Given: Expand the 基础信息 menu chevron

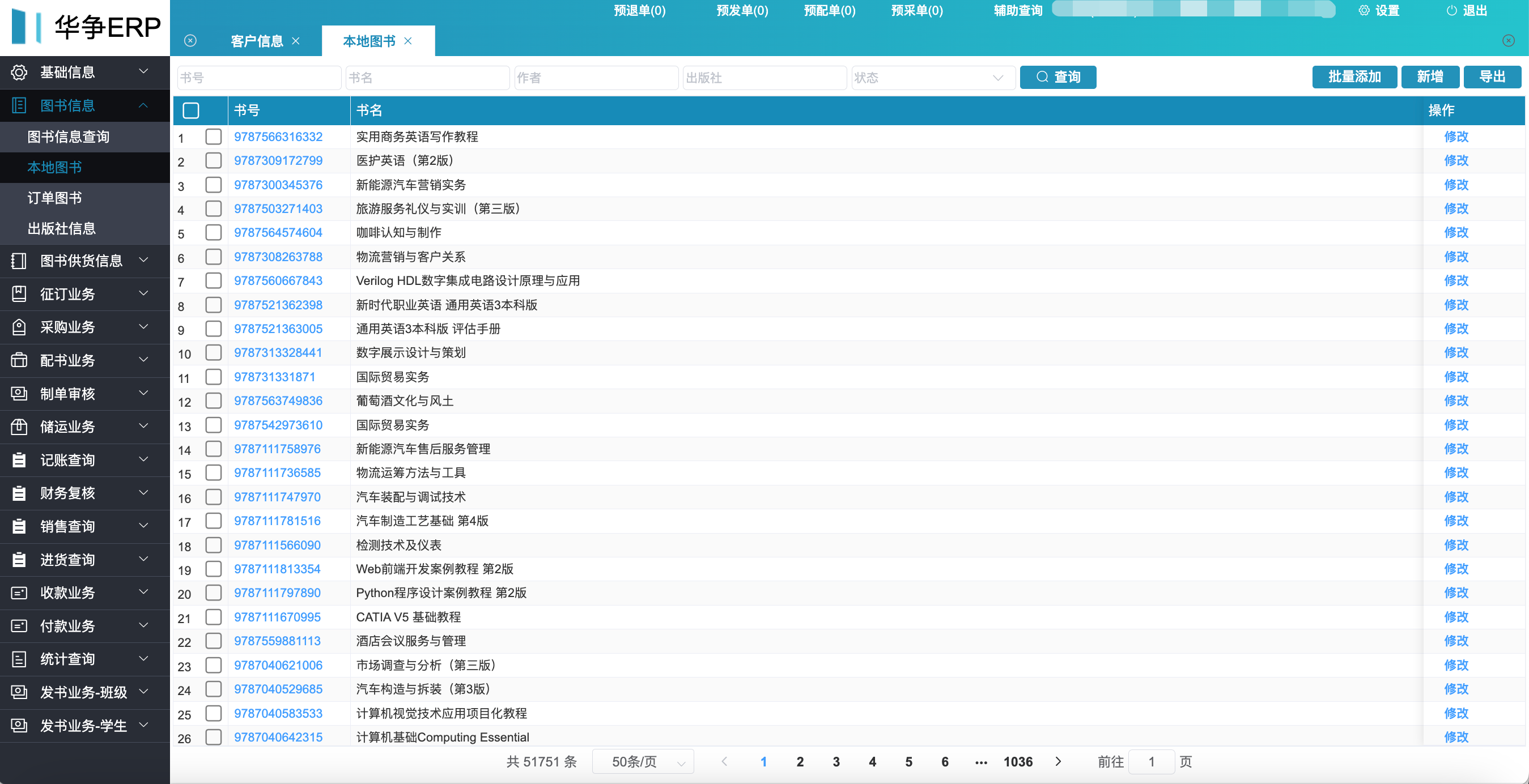Looking at the screenshot, I should (x=143, y=72).
